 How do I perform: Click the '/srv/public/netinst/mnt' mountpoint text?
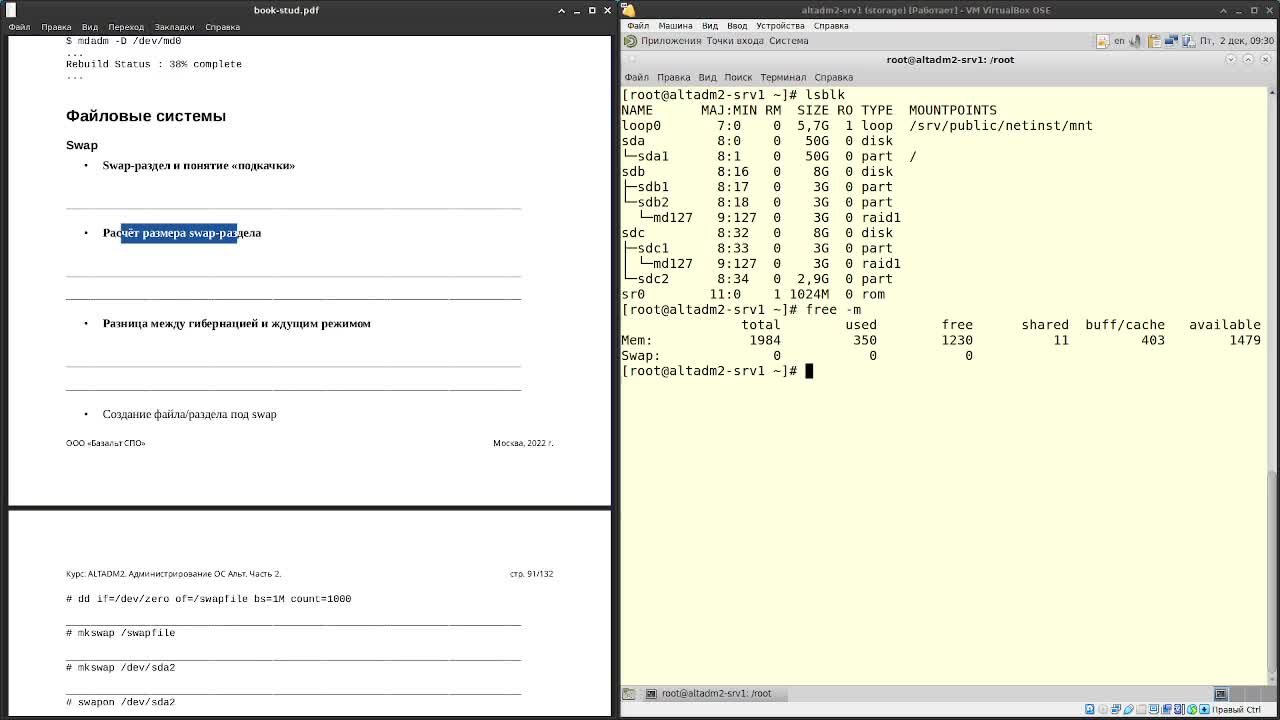coord(1001,126)
